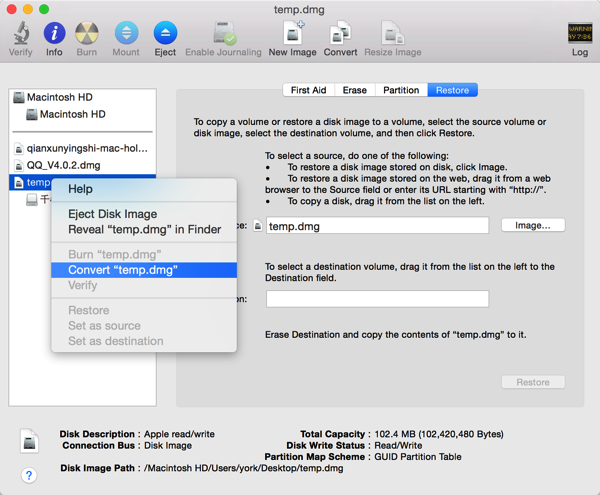Click the disk image icon beside Source field
Image resolution: width=600 pixels, height=495 pixels.
pyautogui.click(x=258, y=226)
